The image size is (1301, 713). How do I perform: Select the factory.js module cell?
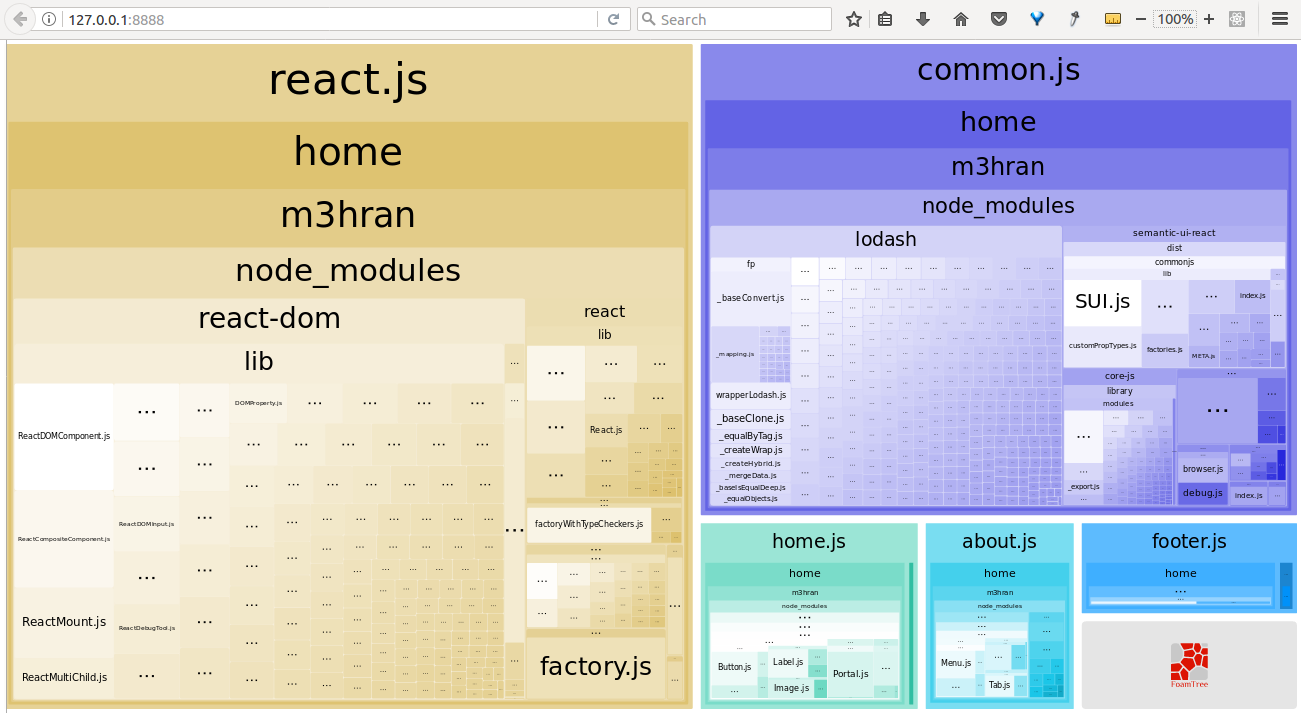point(596,666)
